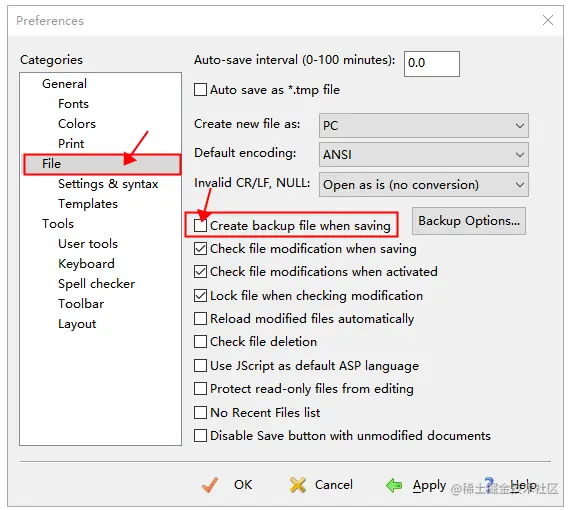Open the Default encoding dropdown

point(424,155)
